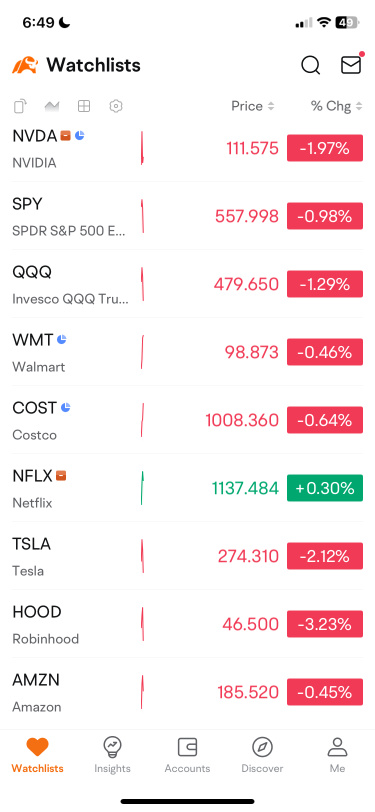Toggle the NFLX +0.30% green badge
375x812 pixels.
tap(325, 488)
